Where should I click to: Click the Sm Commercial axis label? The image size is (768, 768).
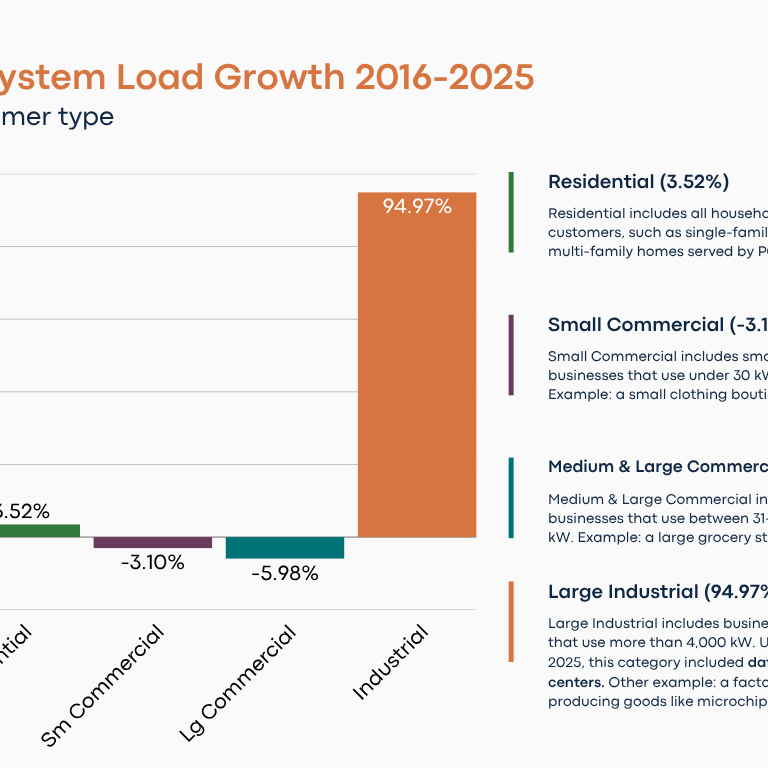[103, 685]
